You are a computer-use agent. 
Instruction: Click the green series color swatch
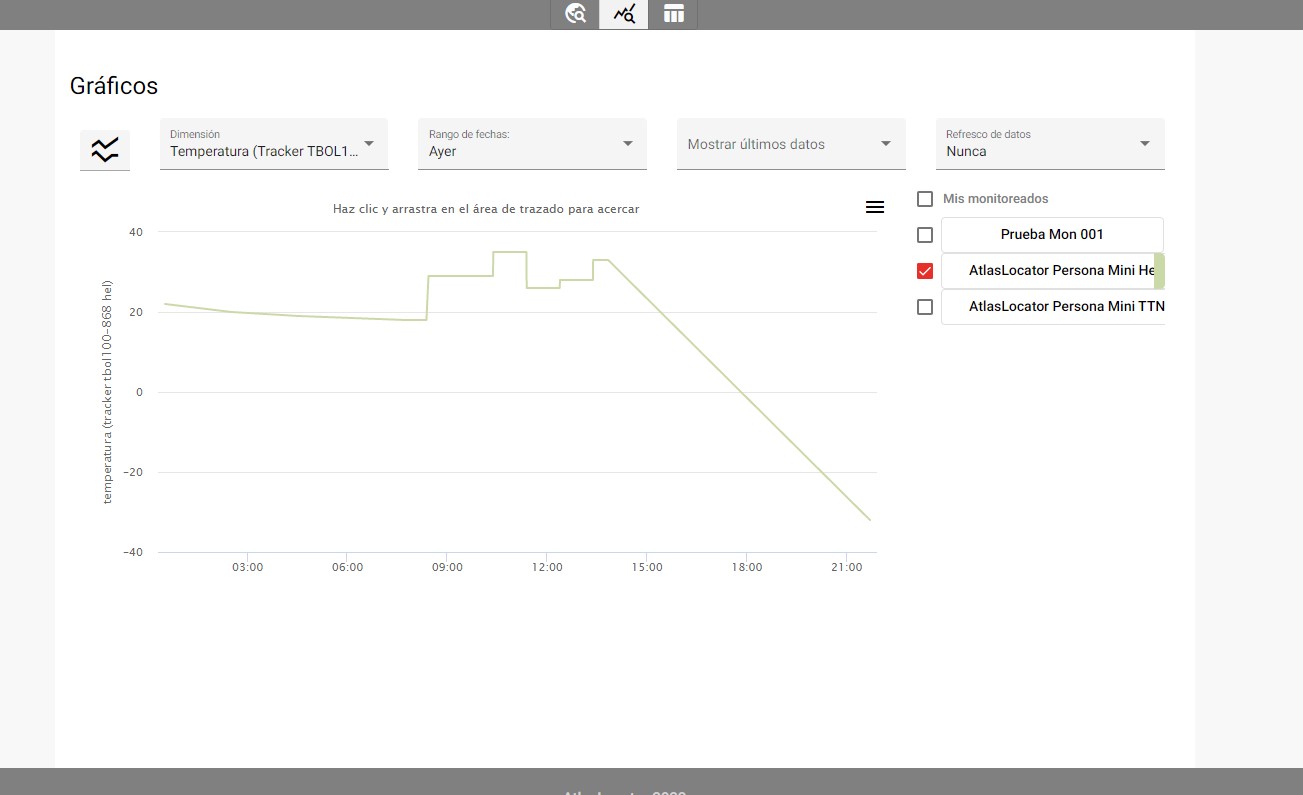pos(1160,271)
